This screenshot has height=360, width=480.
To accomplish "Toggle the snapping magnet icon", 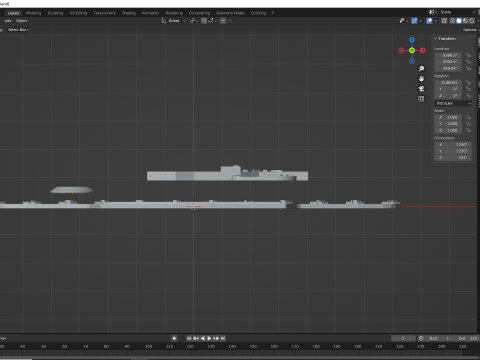I will [204, 21].
